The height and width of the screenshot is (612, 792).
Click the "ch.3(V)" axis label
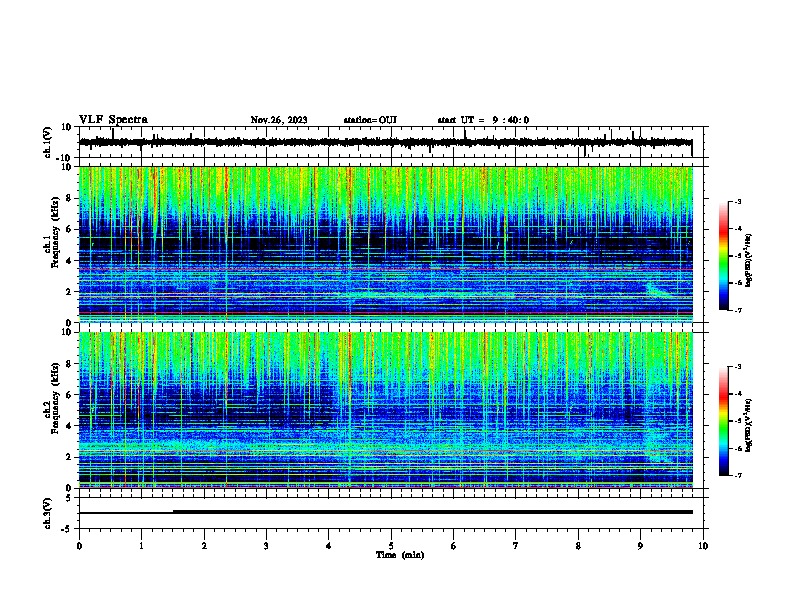48,513
